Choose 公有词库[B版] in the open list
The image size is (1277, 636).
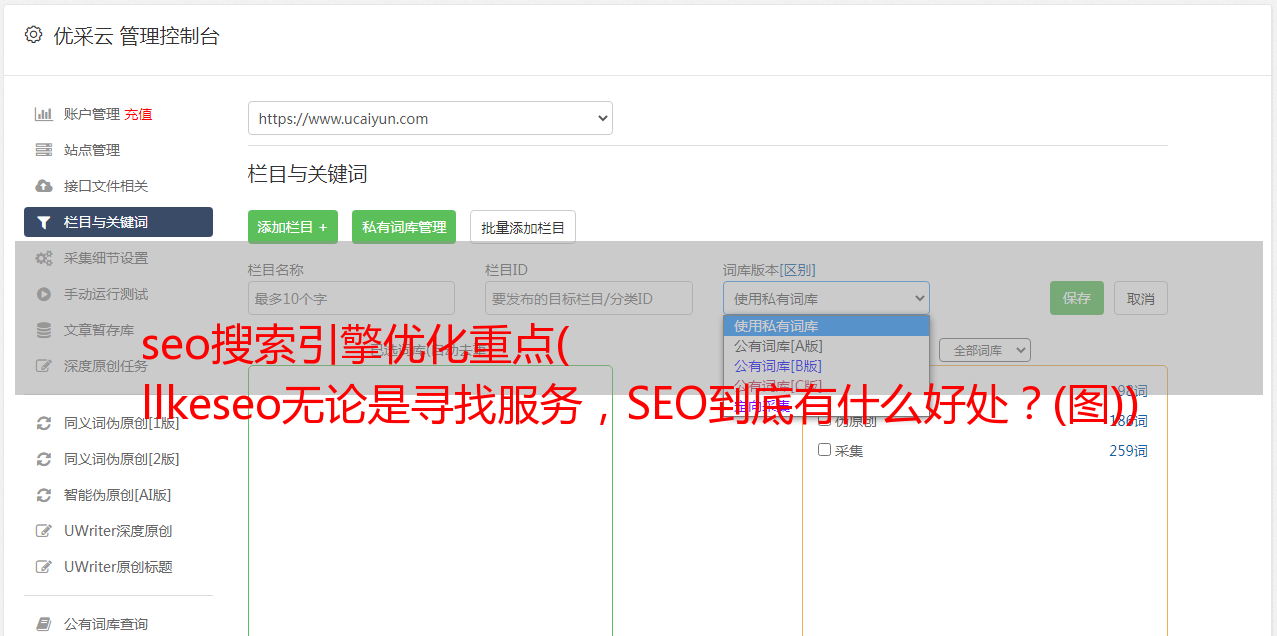[x=826, y=366]
